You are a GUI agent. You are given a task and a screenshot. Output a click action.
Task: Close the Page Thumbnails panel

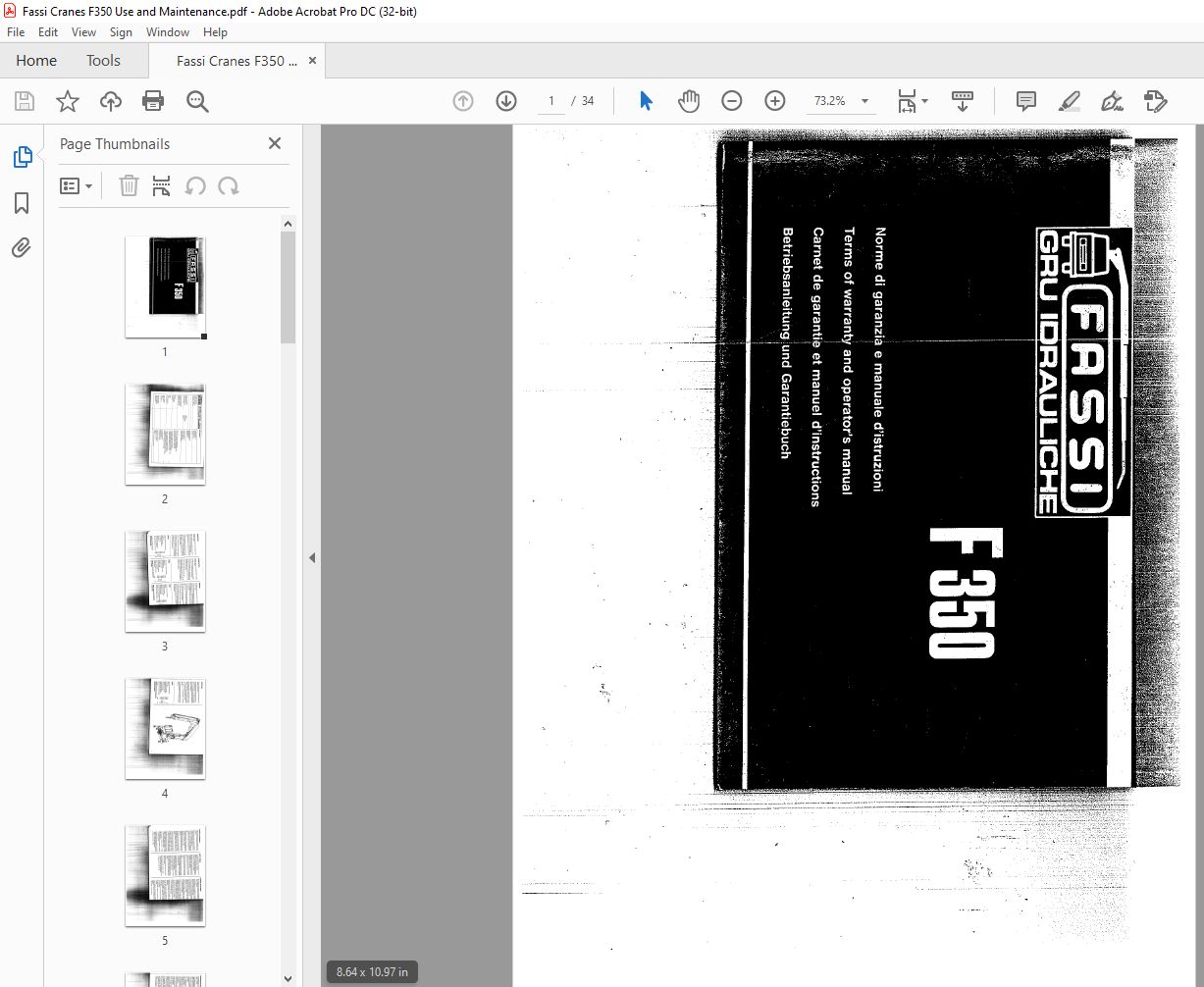275,143
